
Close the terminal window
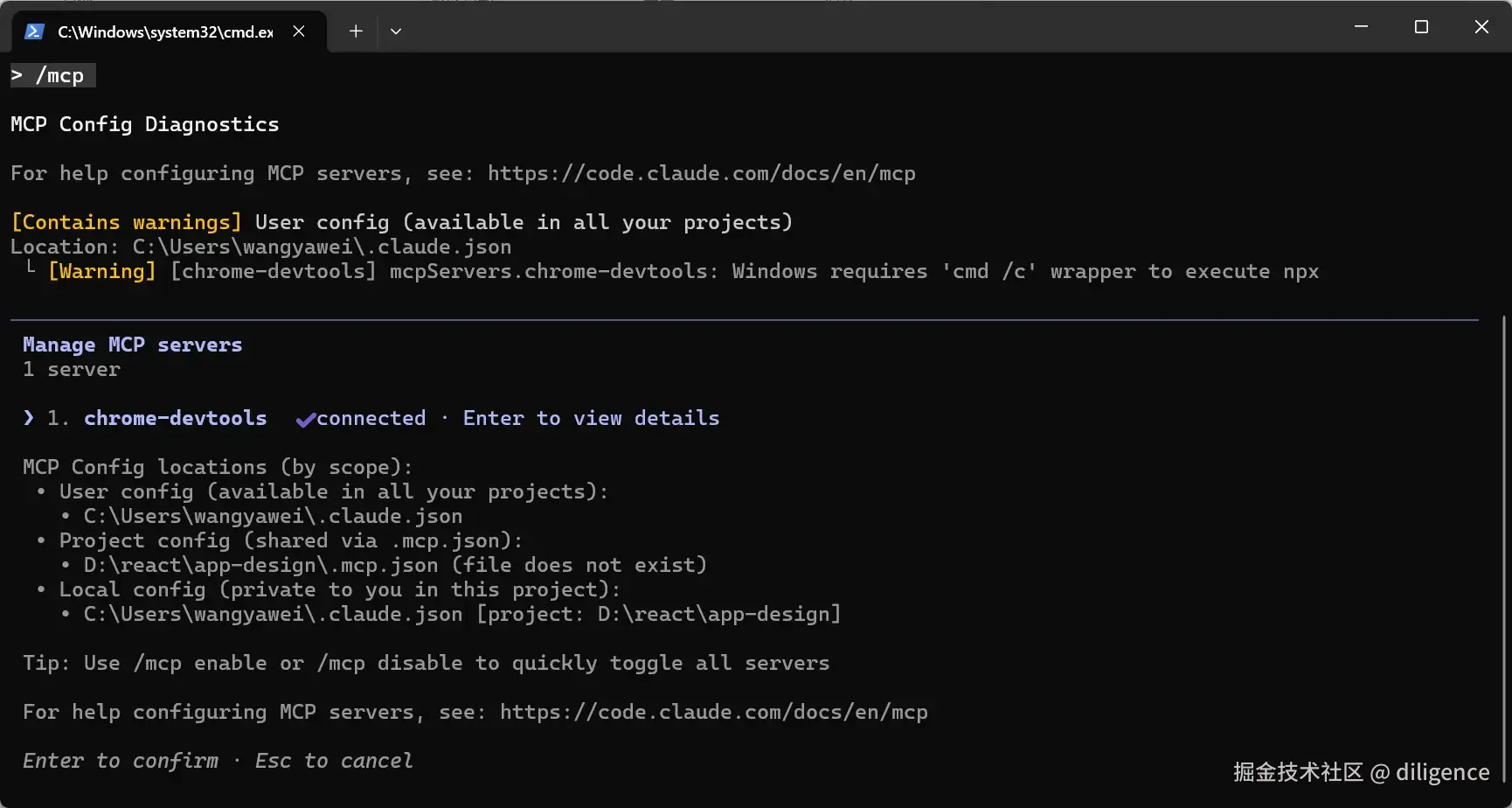(x=1481, y=27)
